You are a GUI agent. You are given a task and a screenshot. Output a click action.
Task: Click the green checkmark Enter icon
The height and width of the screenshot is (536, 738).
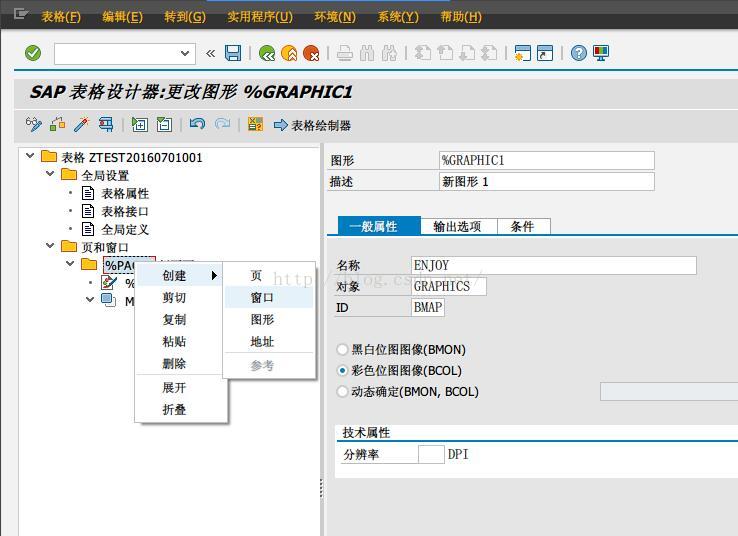33,53
